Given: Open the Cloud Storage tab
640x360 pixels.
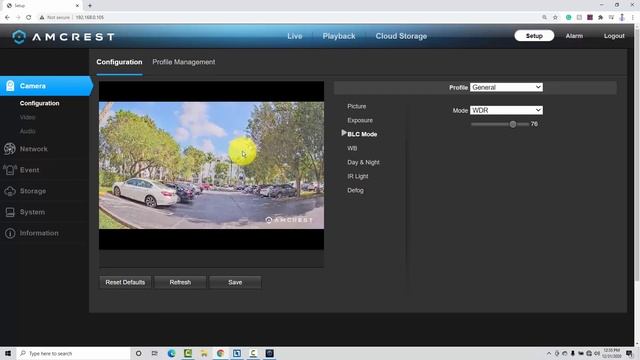Looking at the screenshot, I should (401, 36).
